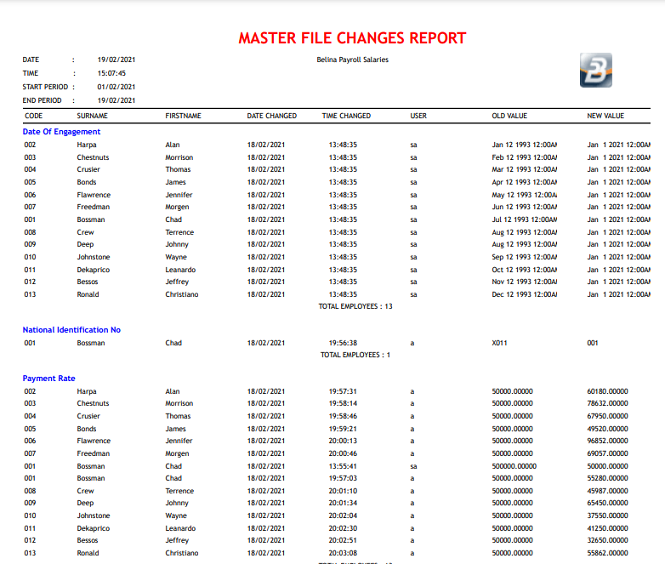665x564 pixels.
Task: Click old value Sep 12 1993 for Johnstone
Action: pos(524,257)
